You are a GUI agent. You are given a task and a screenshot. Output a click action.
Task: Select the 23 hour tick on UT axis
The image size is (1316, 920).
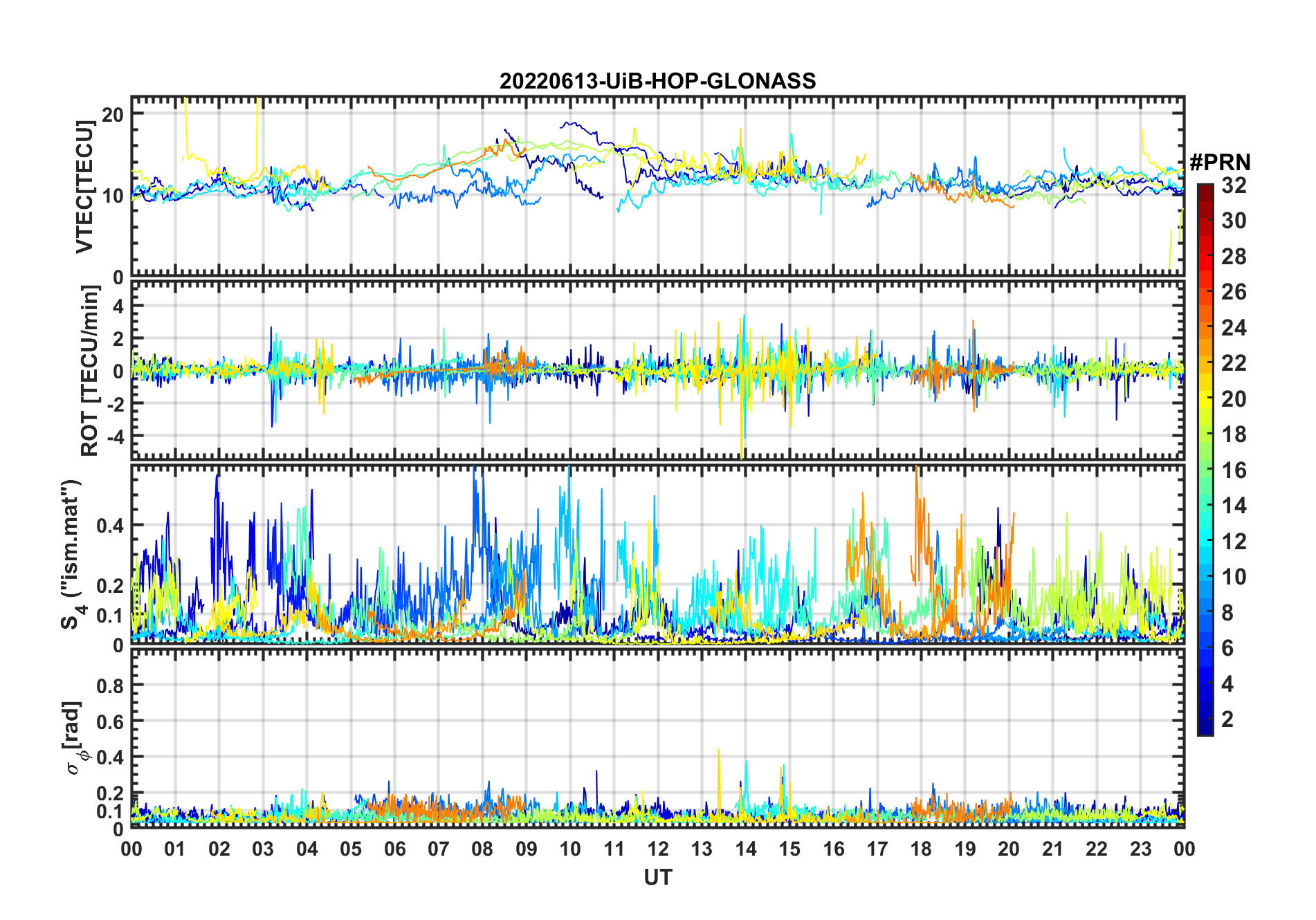coord(1141,849)
